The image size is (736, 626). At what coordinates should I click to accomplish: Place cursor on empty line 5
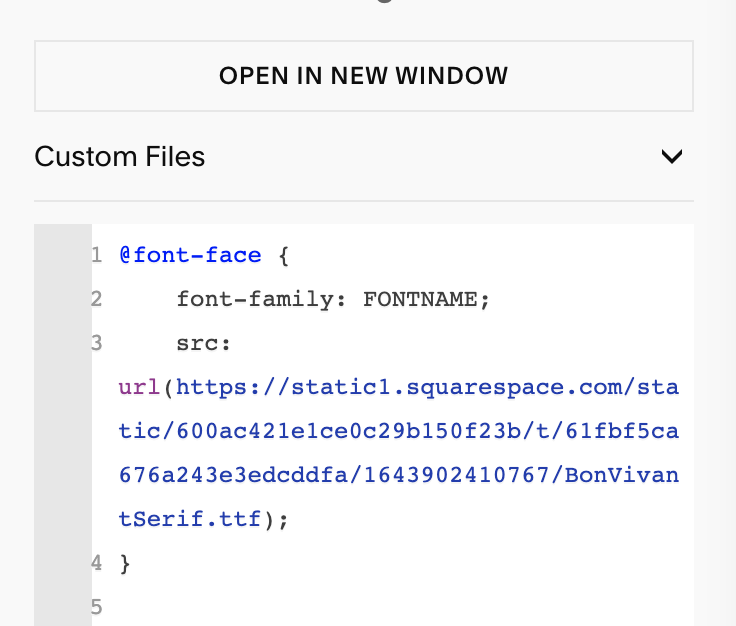pos(392,607)
